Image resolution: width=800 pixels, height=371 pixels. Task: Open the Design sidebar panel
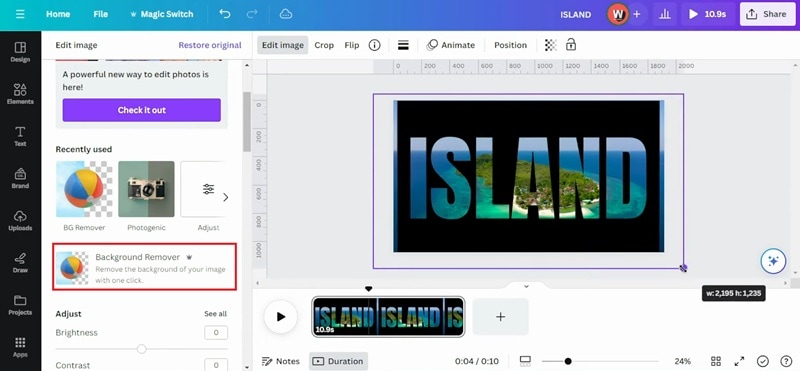(x=20, y=53)
